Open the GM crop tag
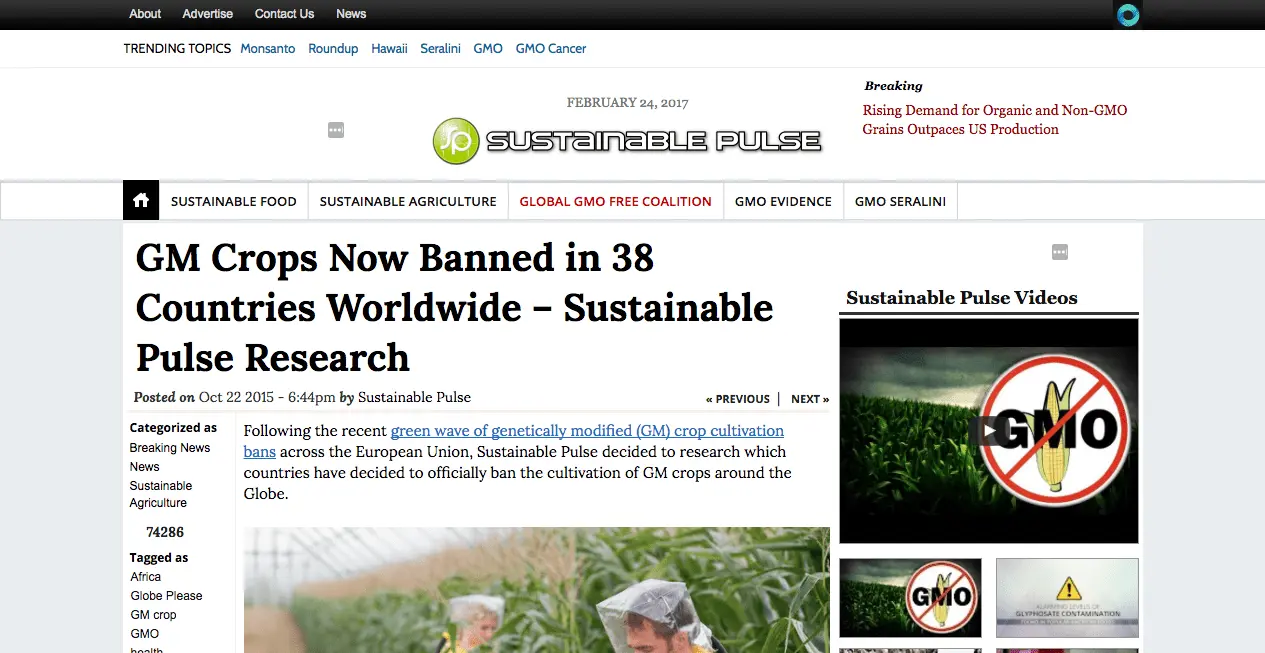 (x=153, y=615)
